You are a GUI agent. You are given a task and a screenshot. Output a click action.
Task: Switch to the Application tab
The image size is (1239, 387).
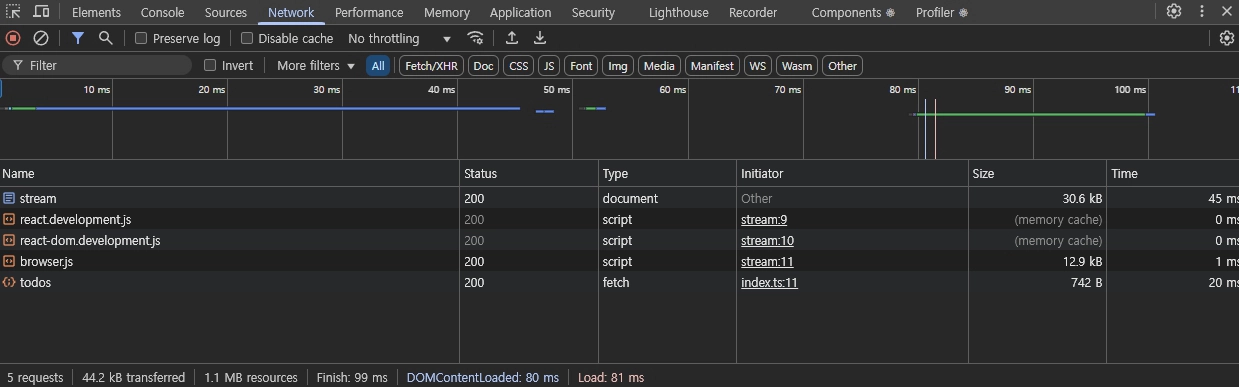[520, 12]
